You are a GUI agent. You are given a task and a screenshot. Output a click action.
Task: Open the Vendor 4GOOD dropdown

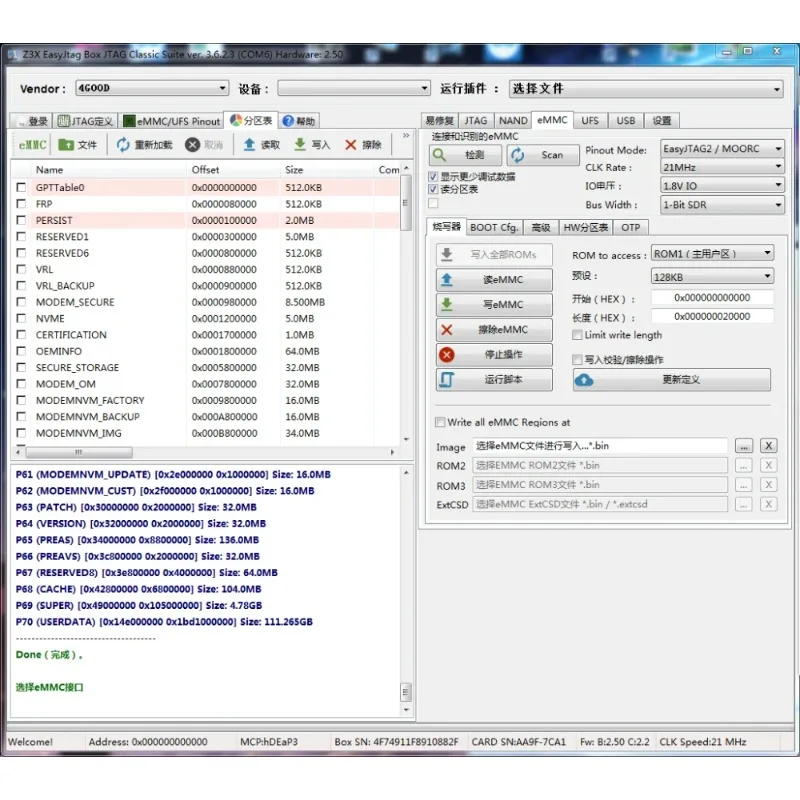click(152, 89)
